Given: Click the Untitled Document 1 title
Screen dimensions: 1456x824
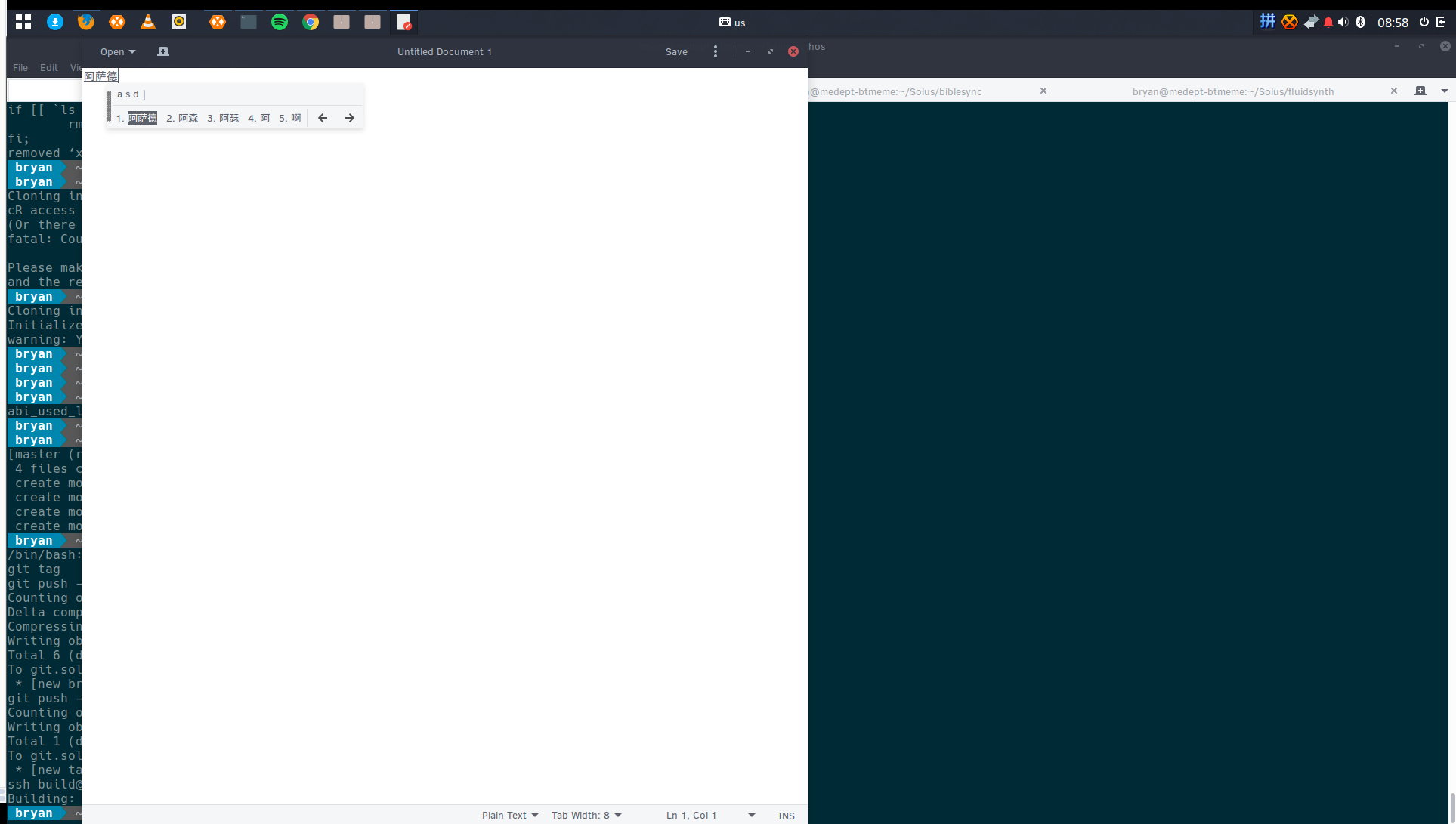Looking at the screenshot, I should (x=444, y=51).
